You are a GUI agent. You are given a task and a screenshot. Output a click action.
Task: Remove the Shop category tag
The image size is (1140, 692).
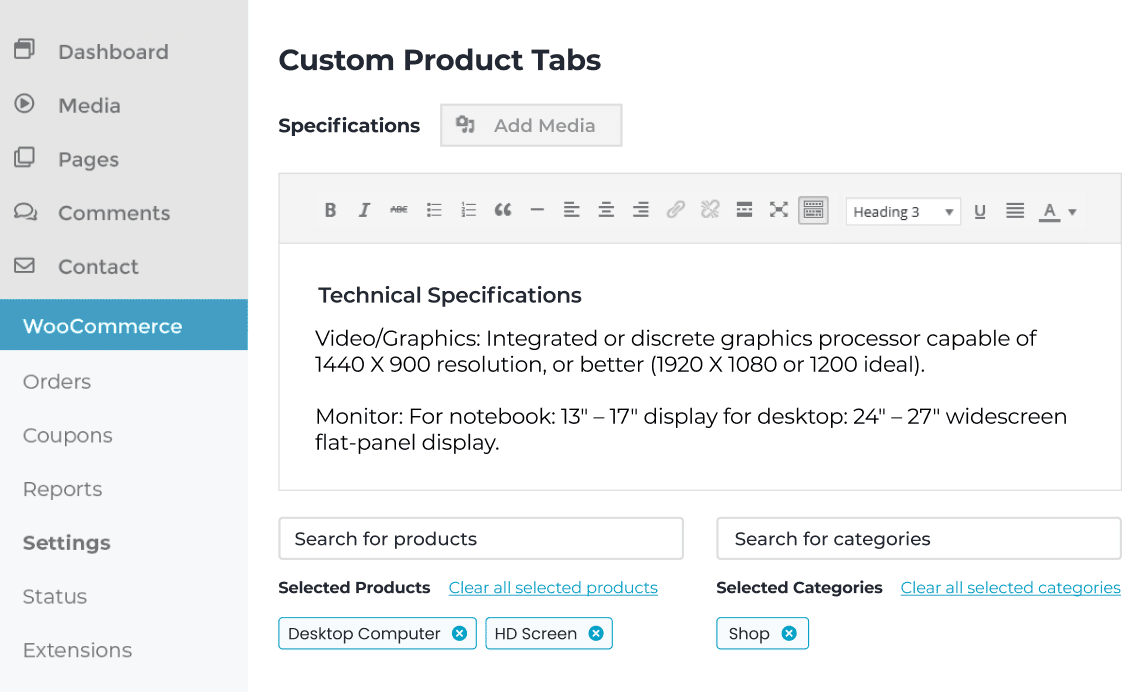[x=789, y=633]
